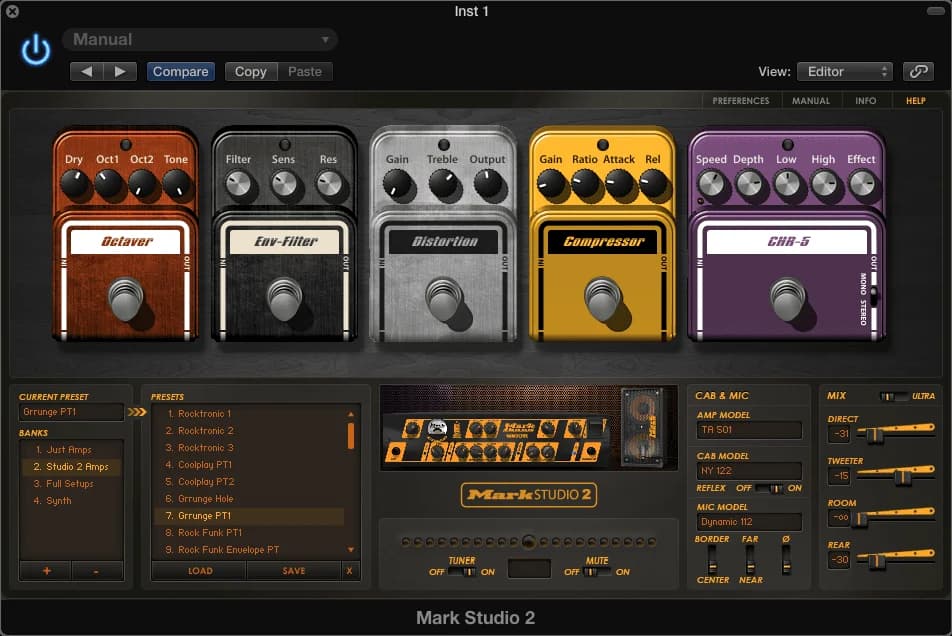The height and width of the screenshot is (636, 952).
Task: Click the Load preset button
Action: [x=199, y=571]
